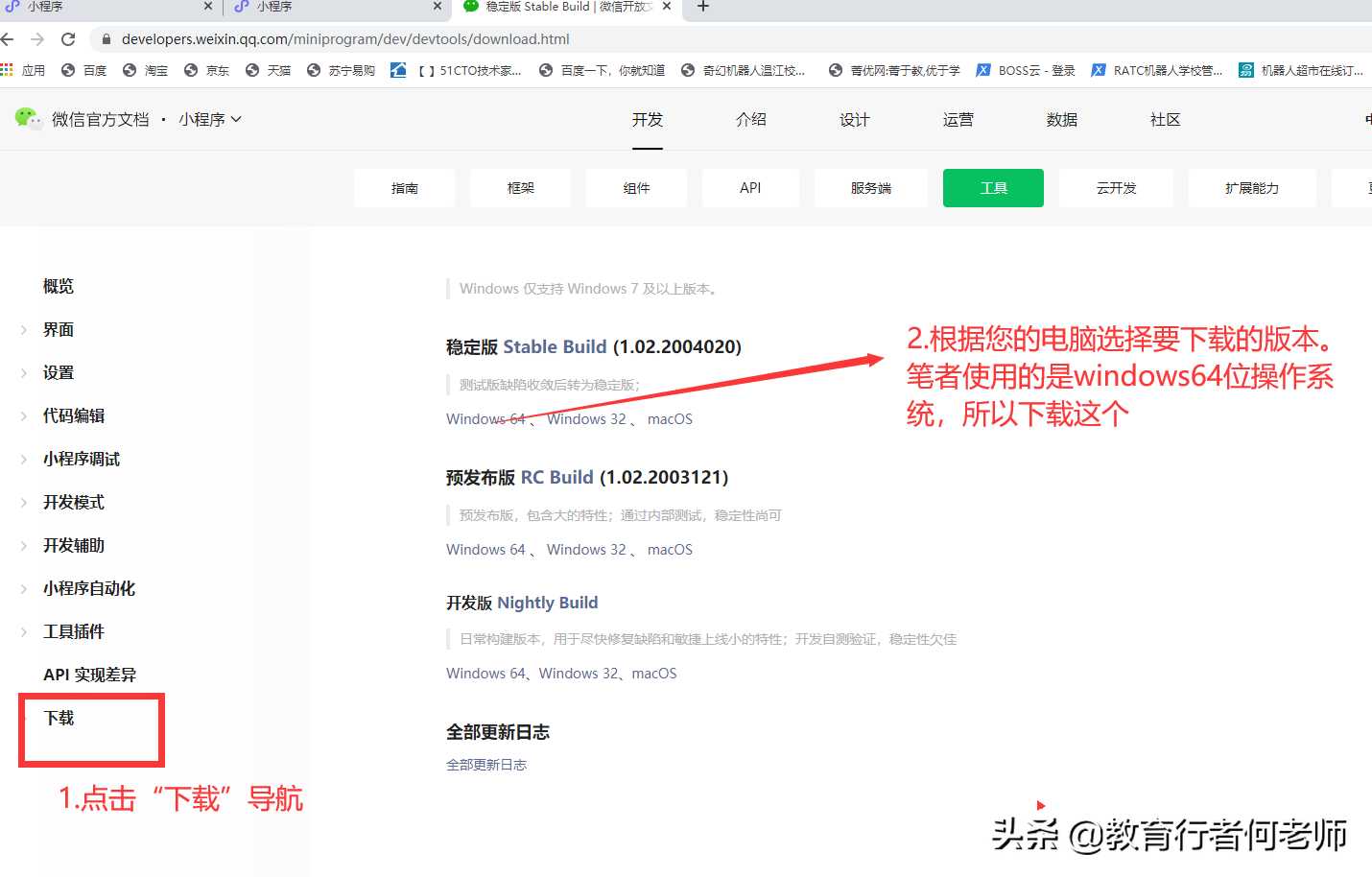Click the browser back arrow
The width and height of the screenshot is (1372, 877).
point(8,39)
